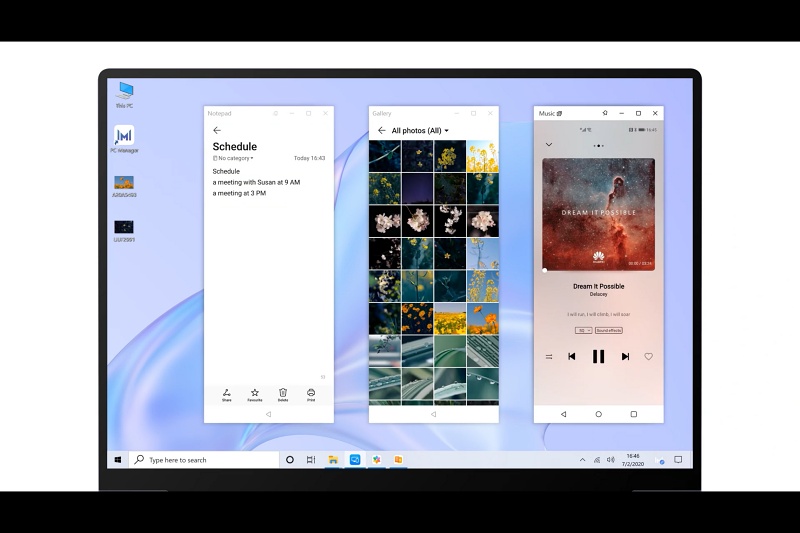The height and width of the screenshot is (533, 800).
Task: Like the song with the heart icon
Action: 648,357
